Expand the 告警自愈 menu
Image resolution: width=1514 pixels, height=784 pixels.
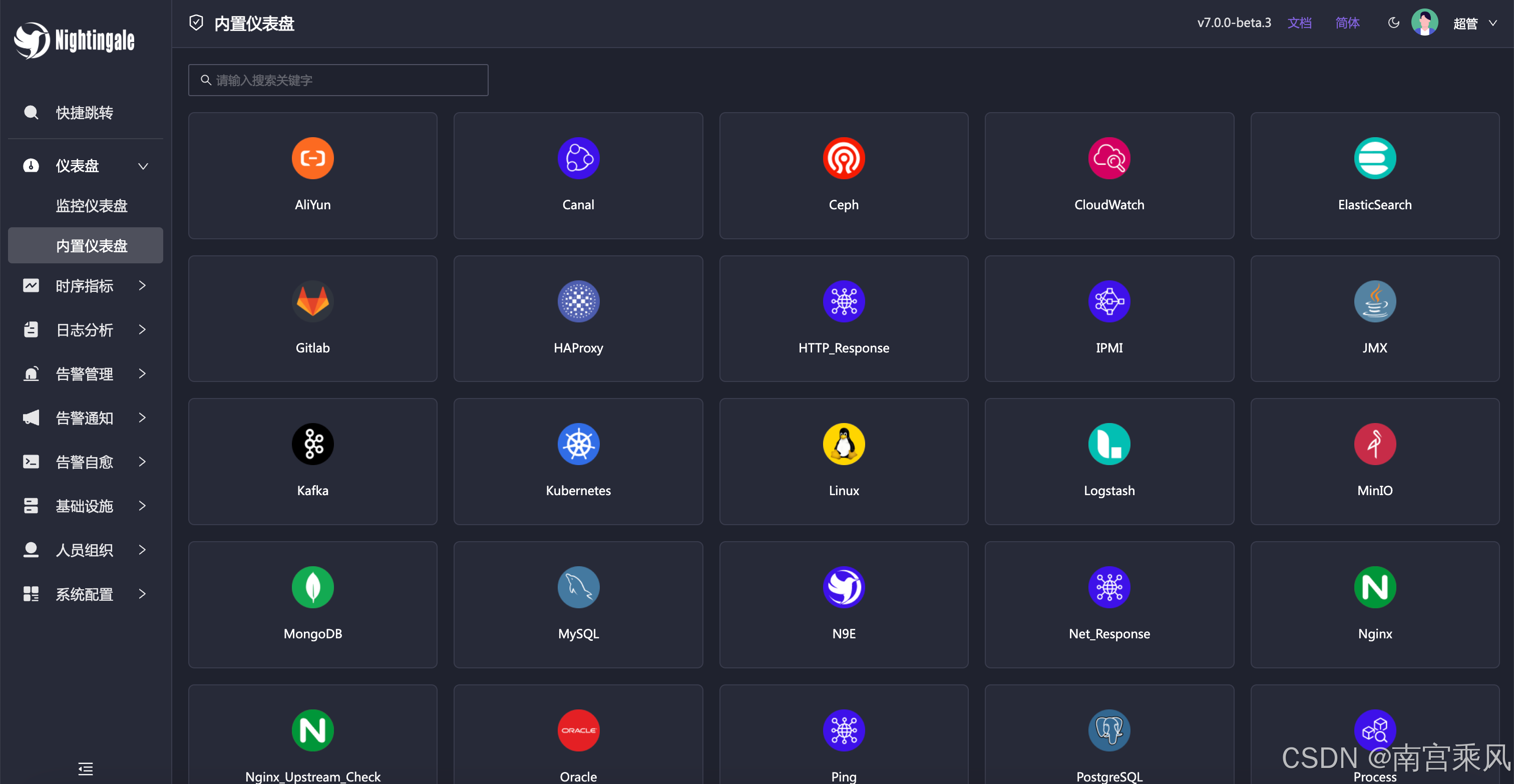pos(85,462)
